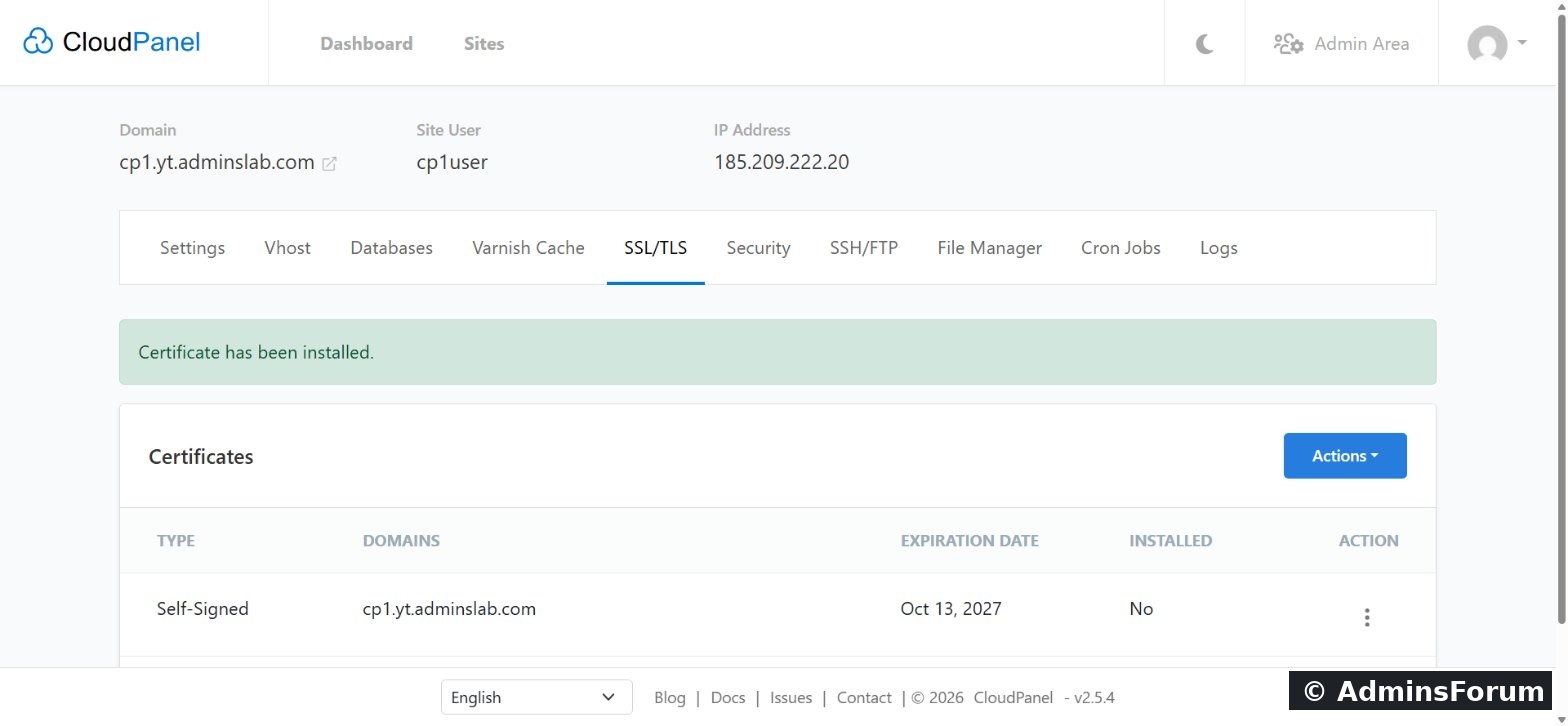
Task: Open the Databases tab
Action: (x=391, y=248)
